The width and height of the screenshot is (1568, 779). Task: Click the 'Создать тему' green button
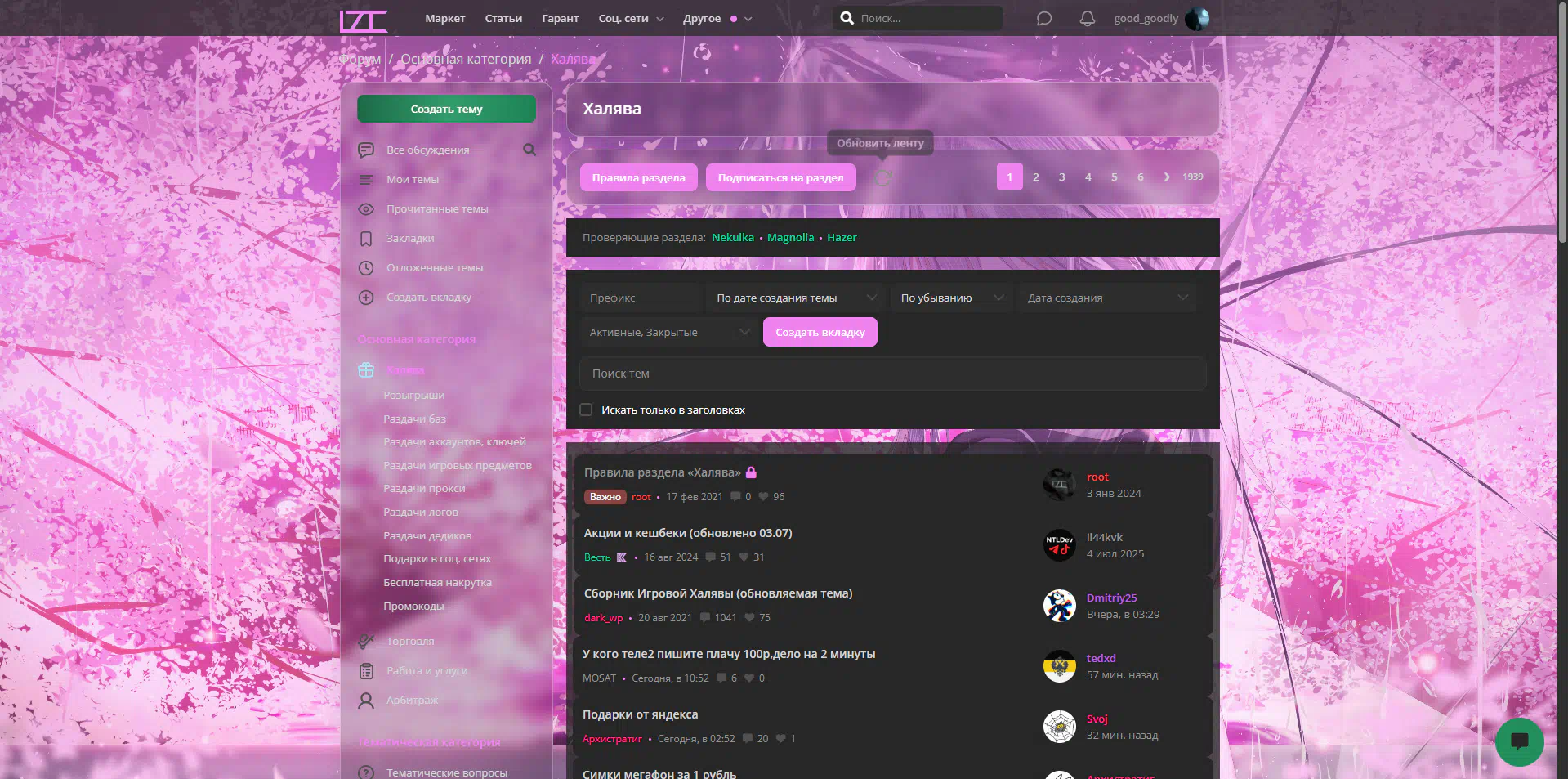tap(446, 109)
